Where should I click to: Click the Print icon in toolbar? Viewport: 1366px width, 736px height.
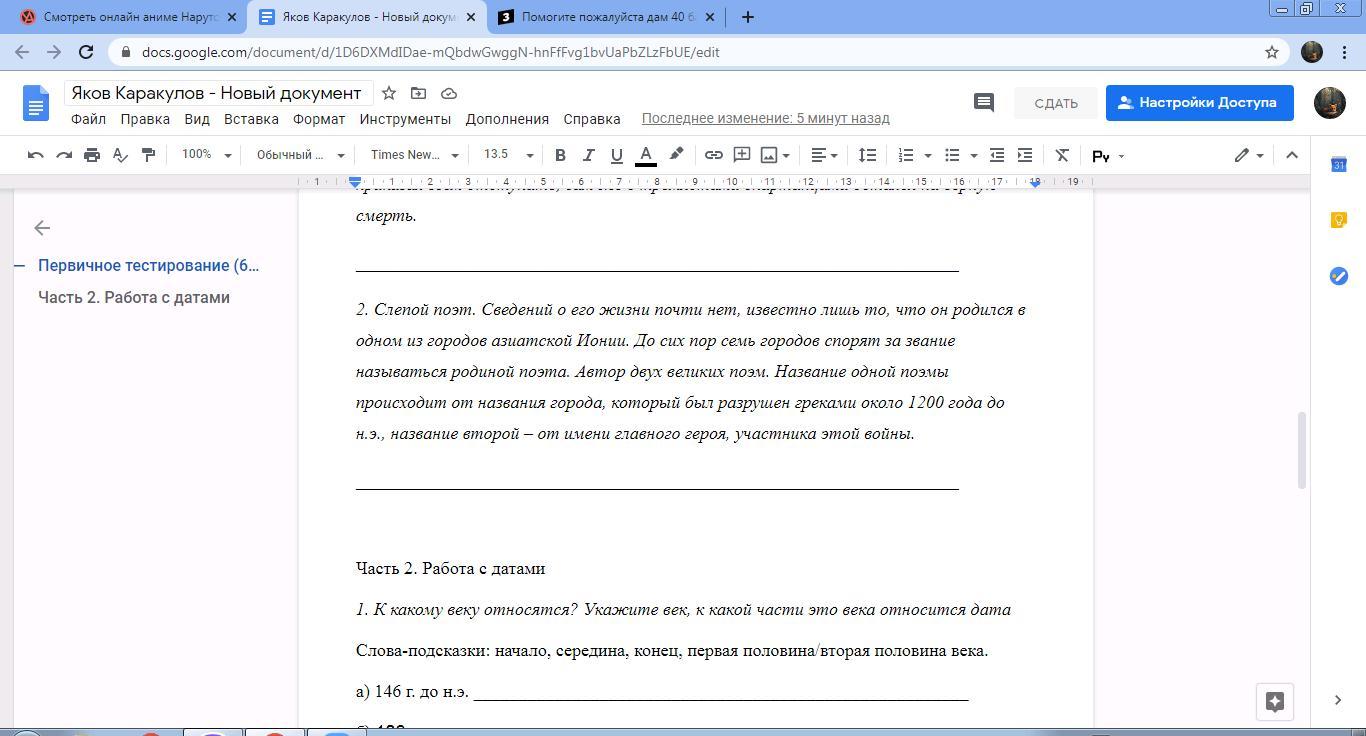click(92, 155)
